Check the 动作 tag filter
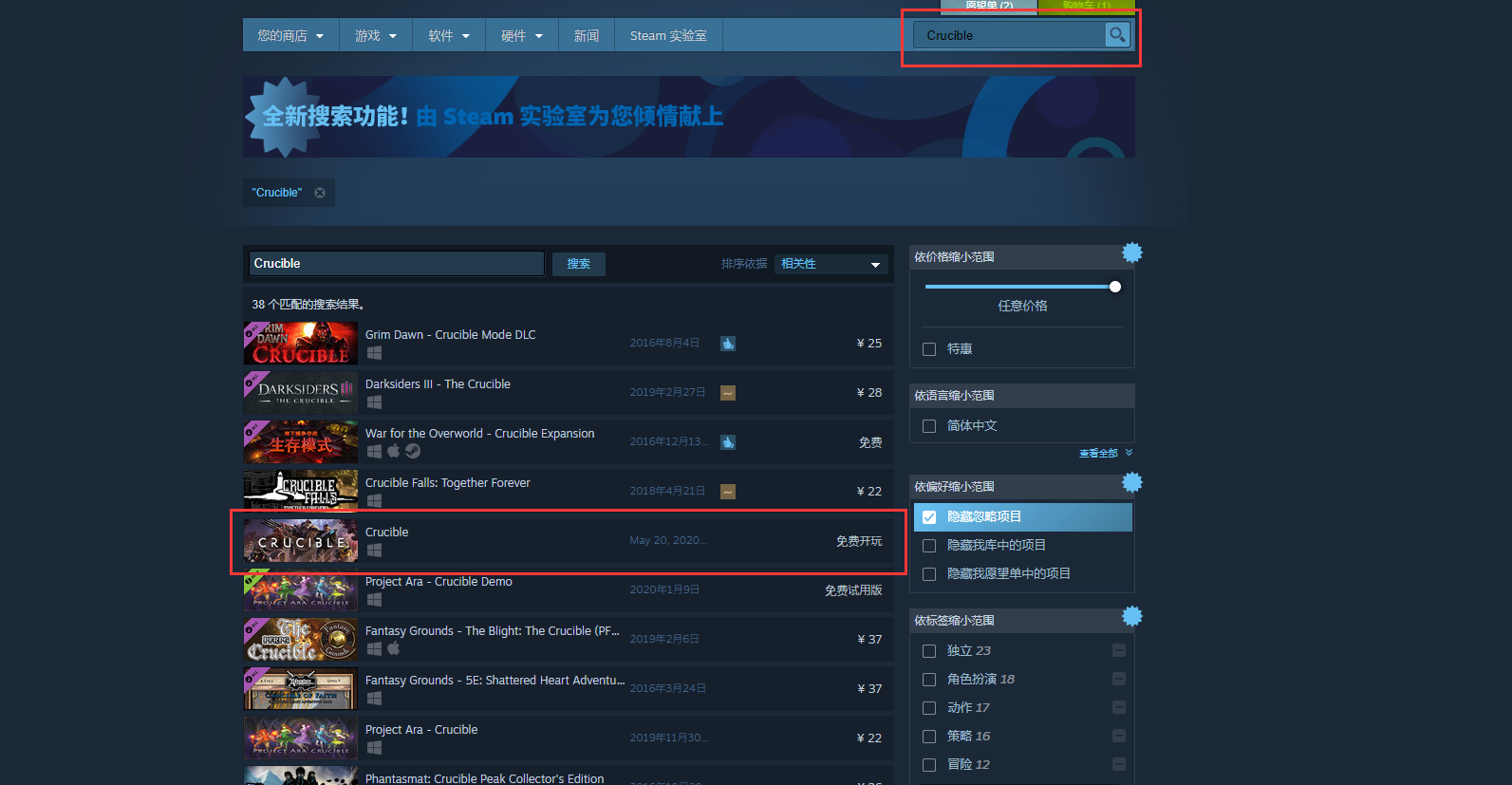The image size is (1512, 785). 929,708
